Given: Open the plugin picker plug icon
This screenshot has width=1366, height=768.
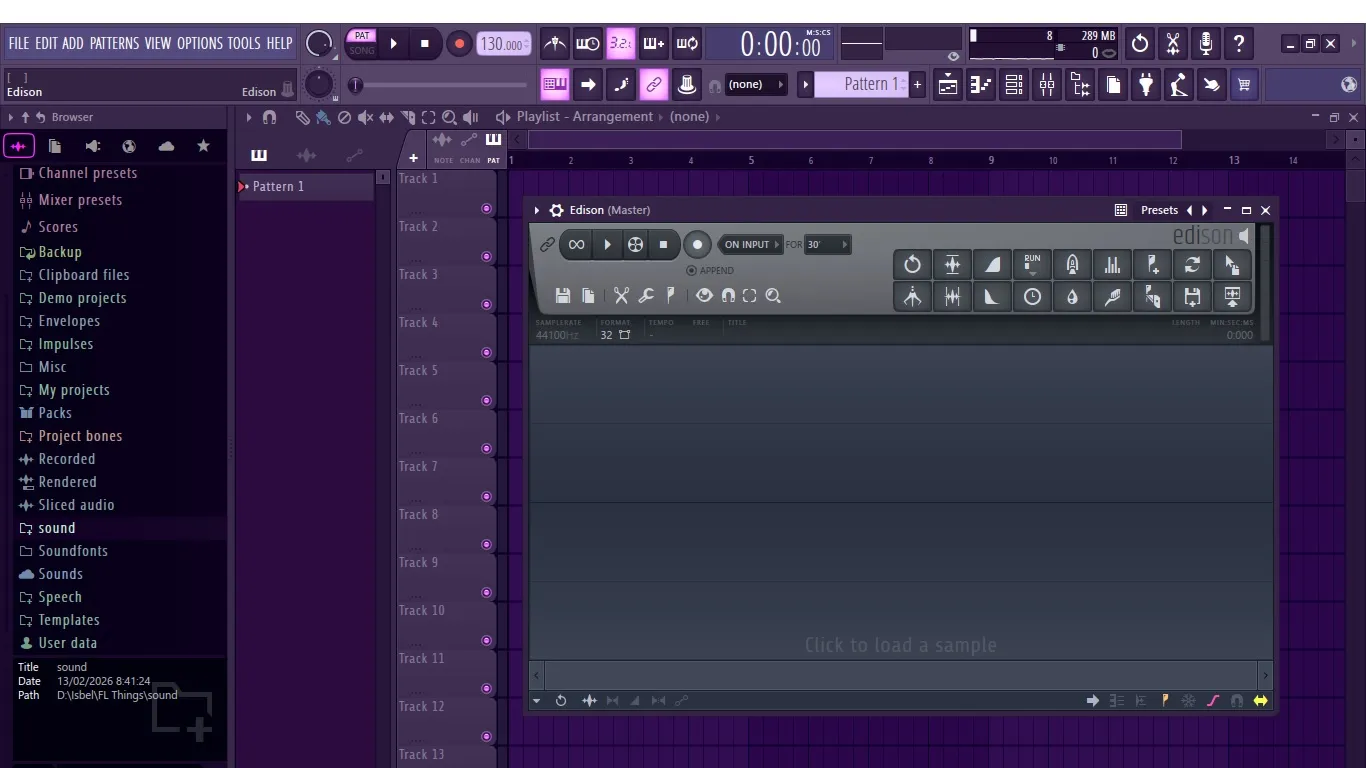Looking at the screenshot, I should (x=1146, y=85).
